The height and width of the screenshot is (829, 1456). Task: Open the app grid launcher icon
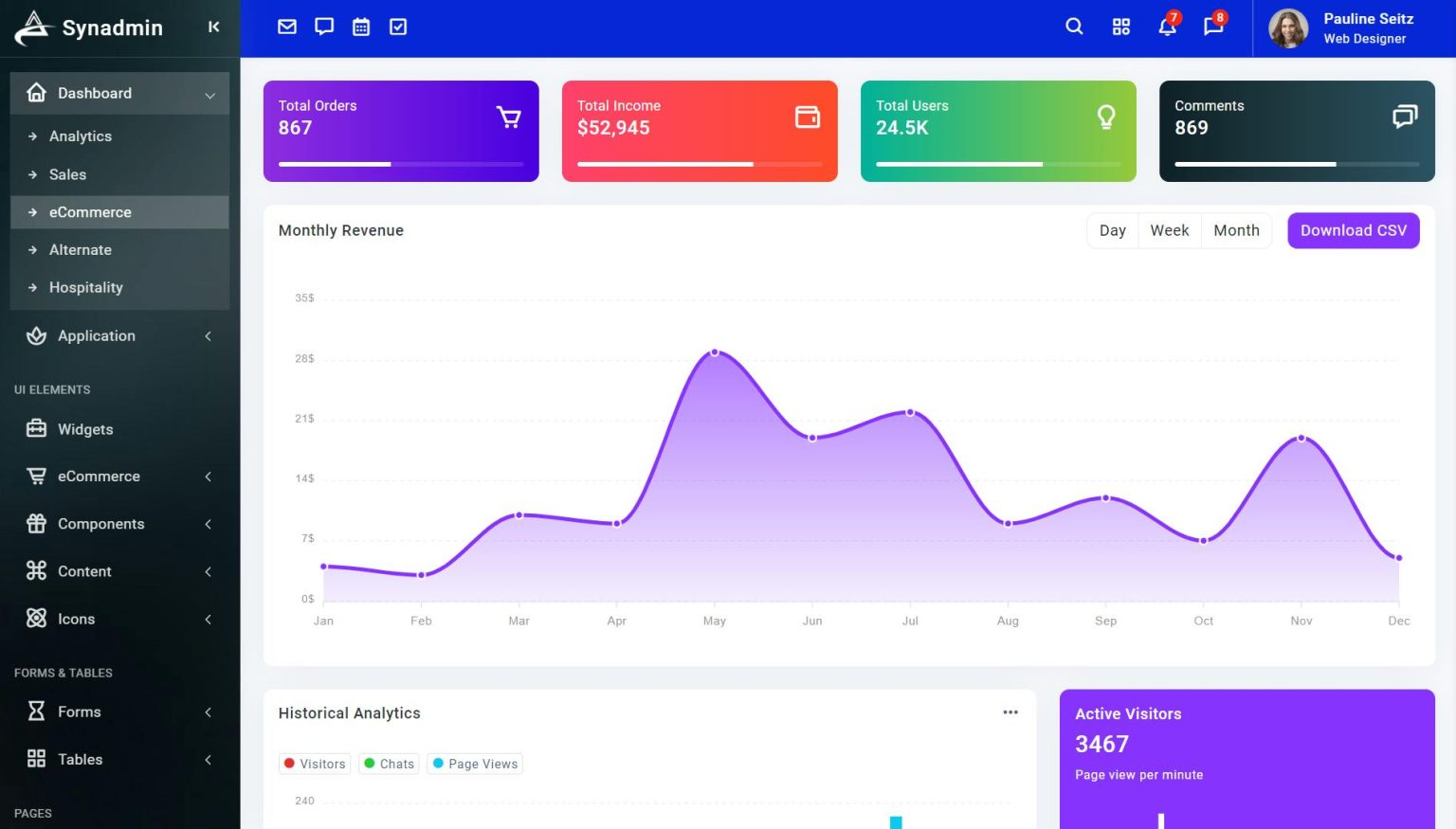pos(1120,26)
